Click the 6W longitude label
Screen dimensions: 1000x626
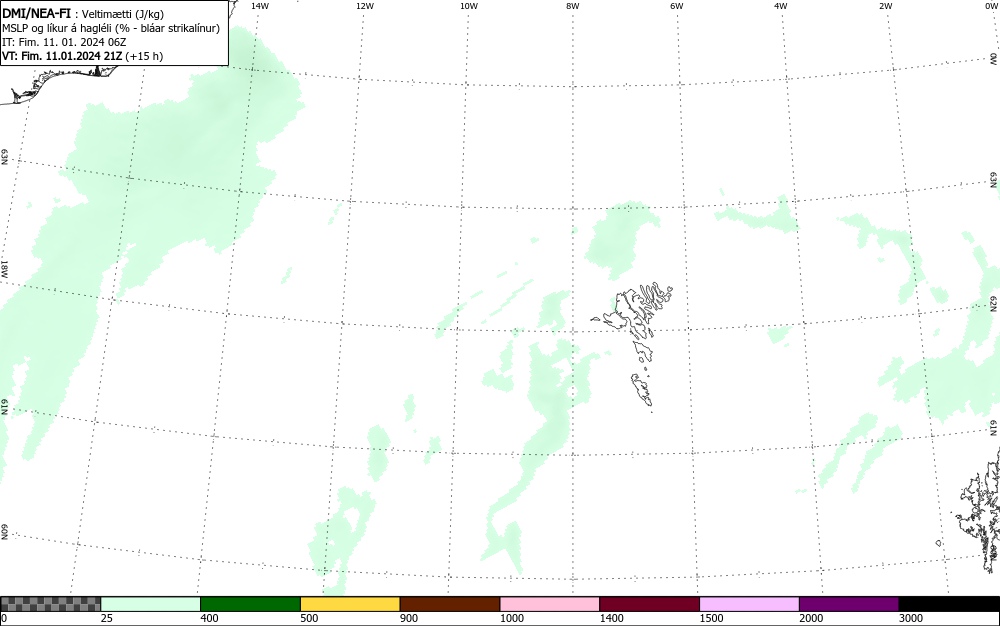click(x=677, y=6)
